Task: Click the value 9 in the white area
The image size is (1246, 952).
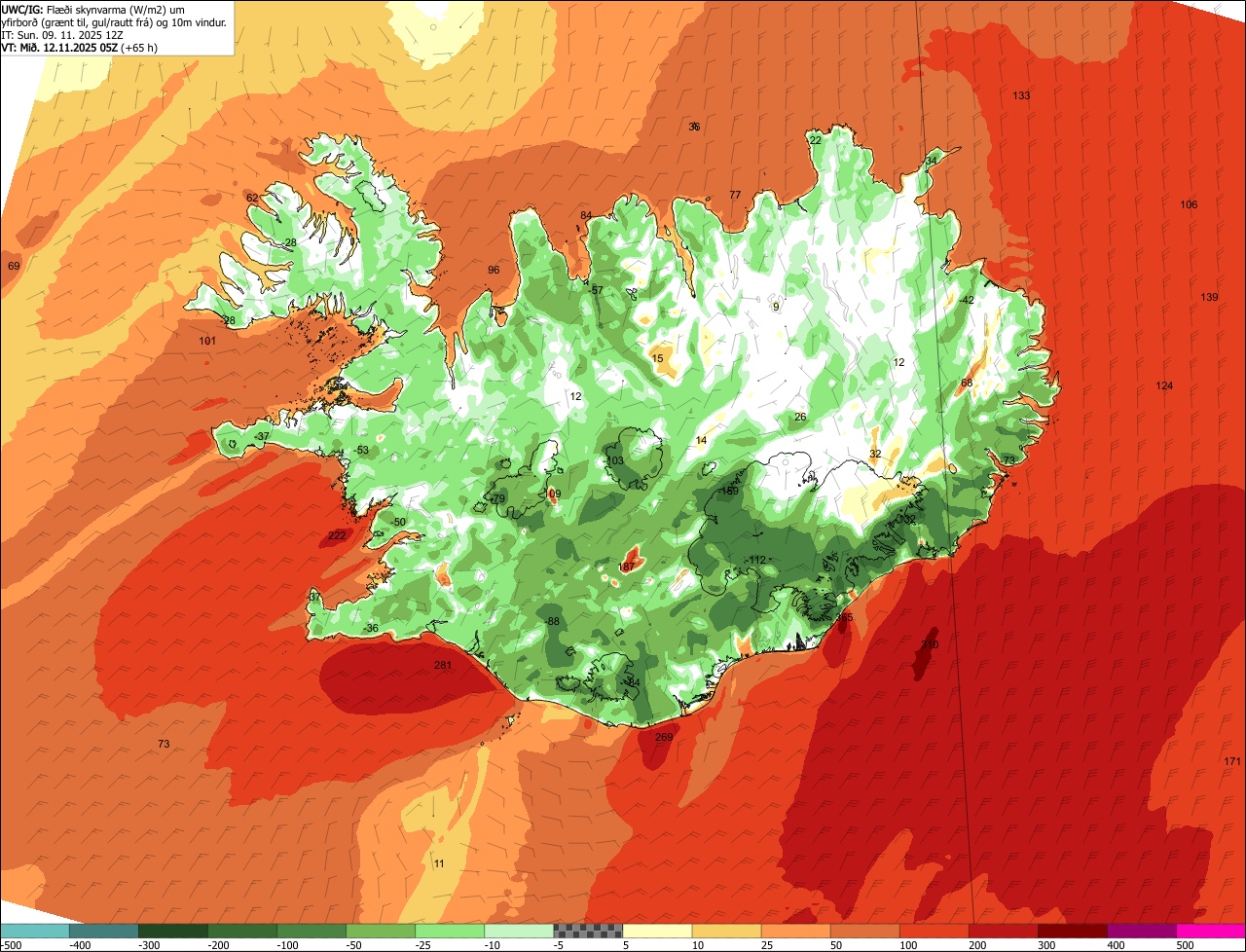Action: [x=776, y=307]
